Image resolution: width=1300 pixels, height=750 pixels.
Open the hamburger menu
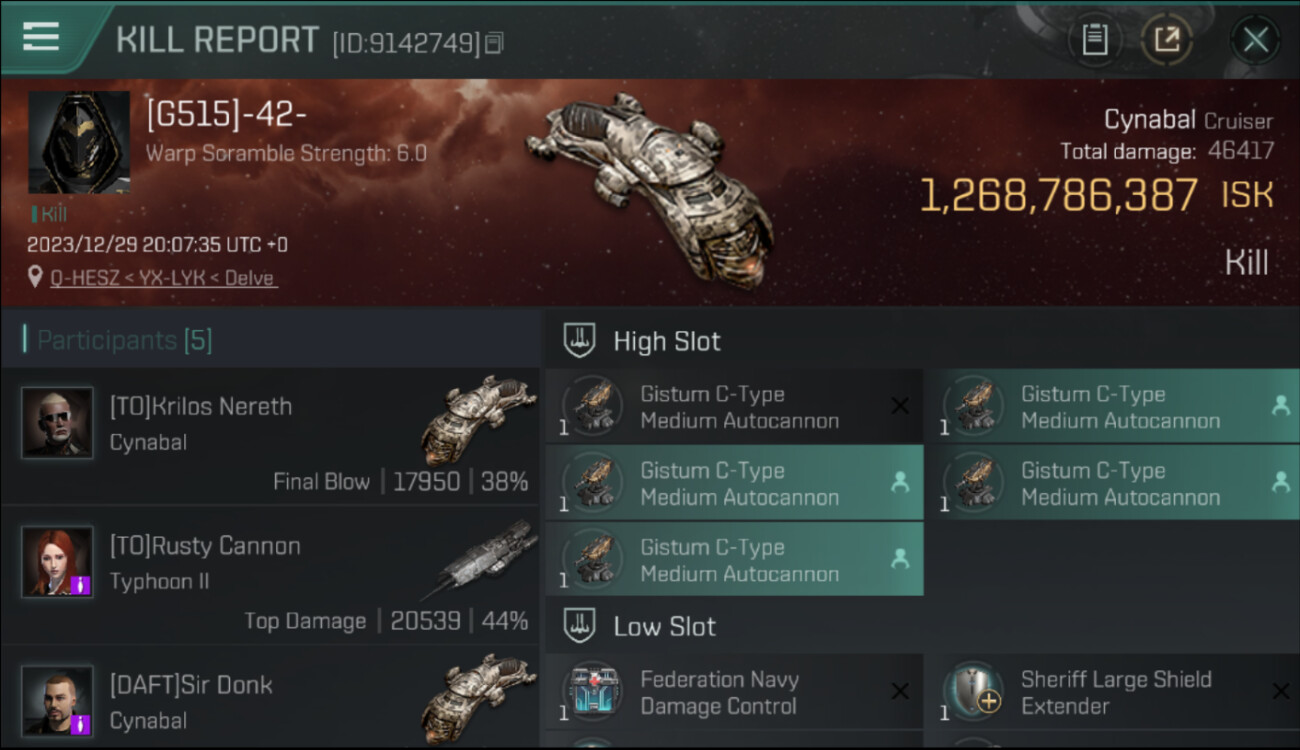(x=41, y=36)
